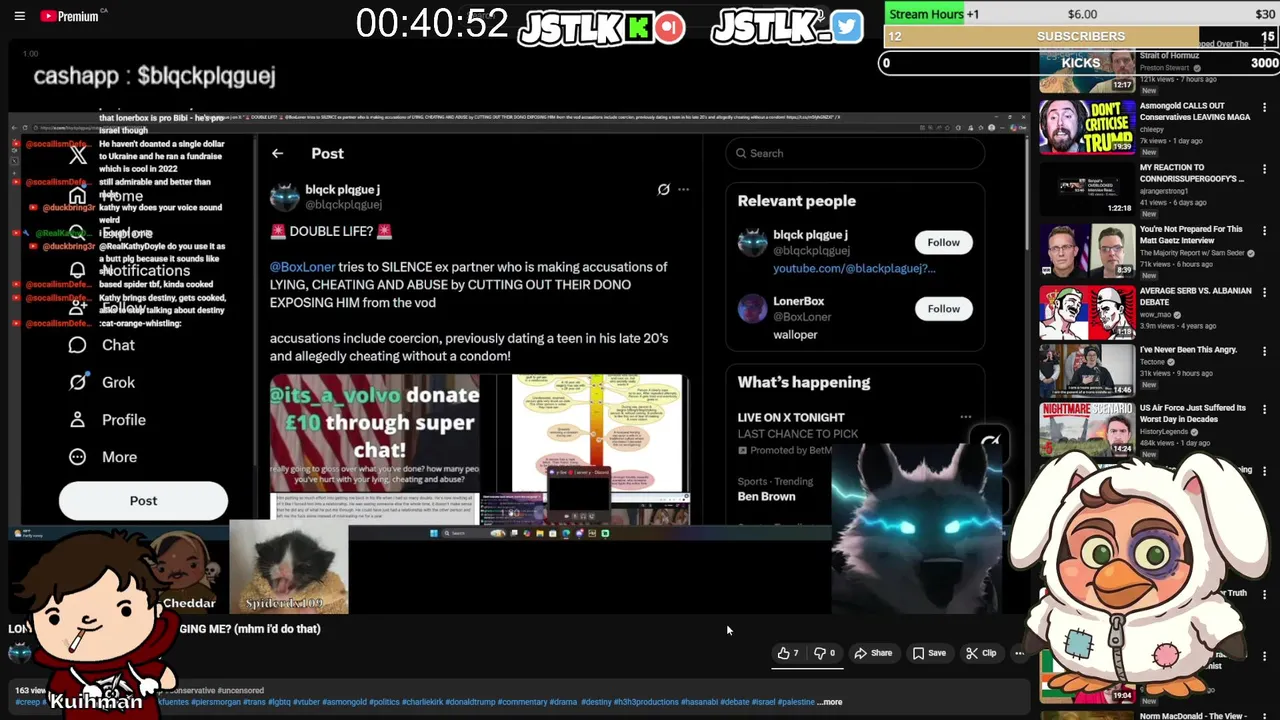Open the 19:04 video thumbnail
Screen dimensions: 1280x720
click(x=1086, y=675)
